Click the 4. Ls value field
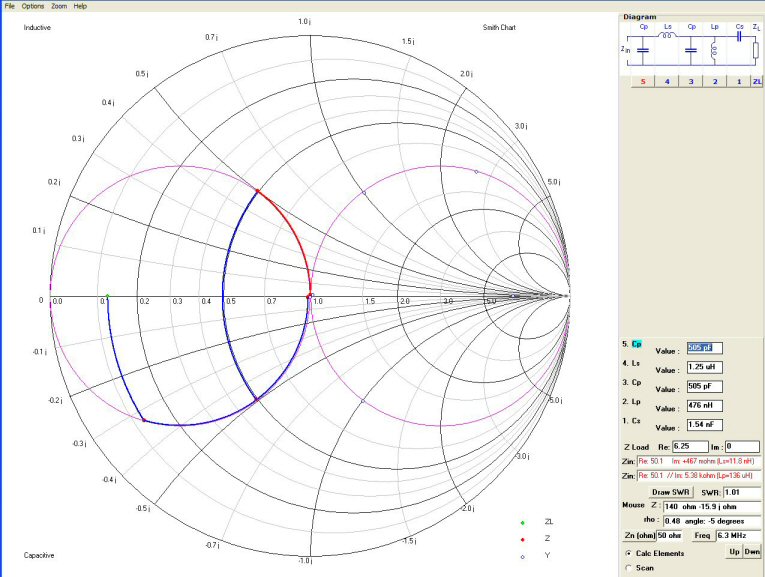Screen dimensions: 765x577 (705, 367)
